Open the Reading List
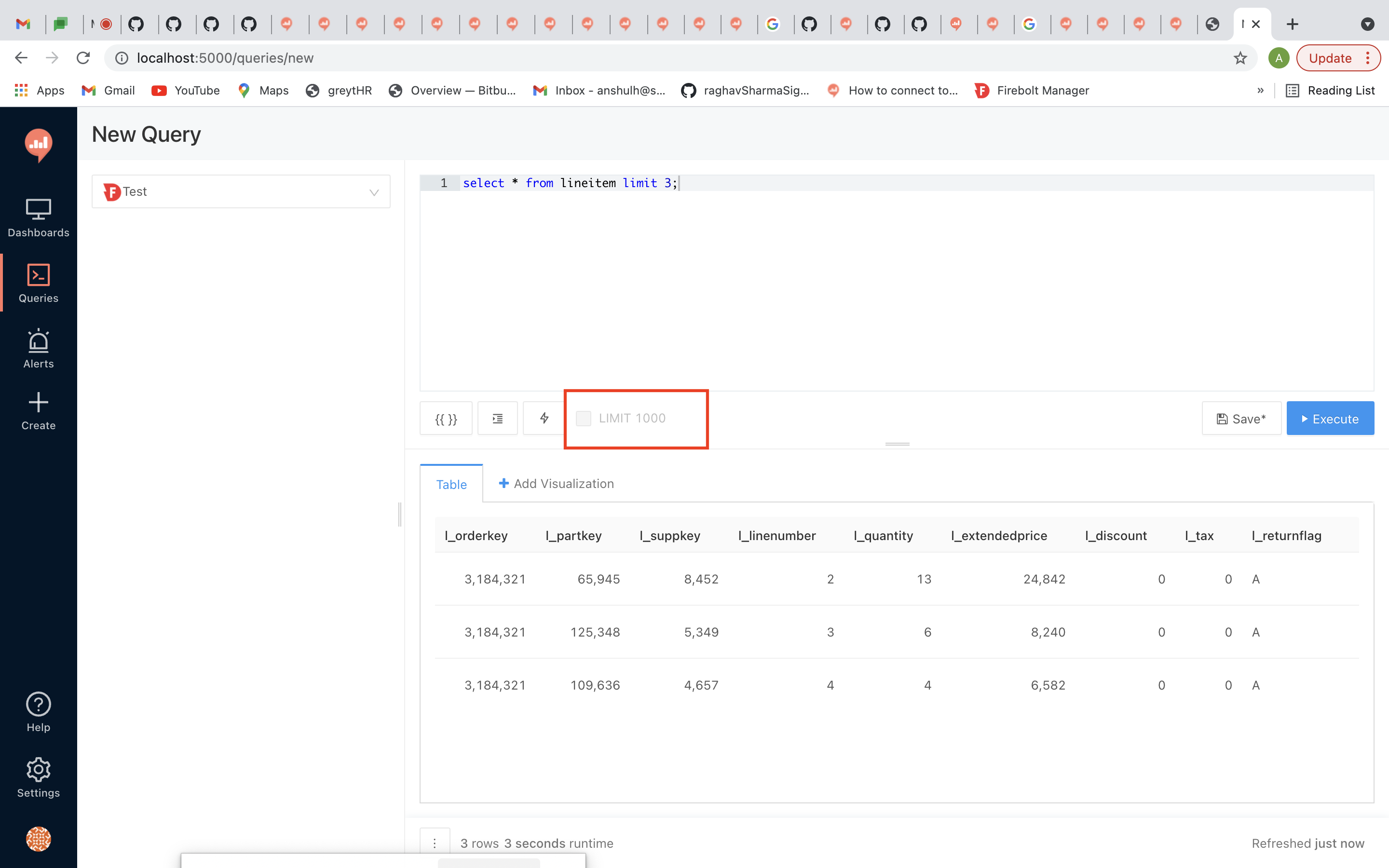The image size is (1389, 868). pyautogui.click(x=1330, y=90)
